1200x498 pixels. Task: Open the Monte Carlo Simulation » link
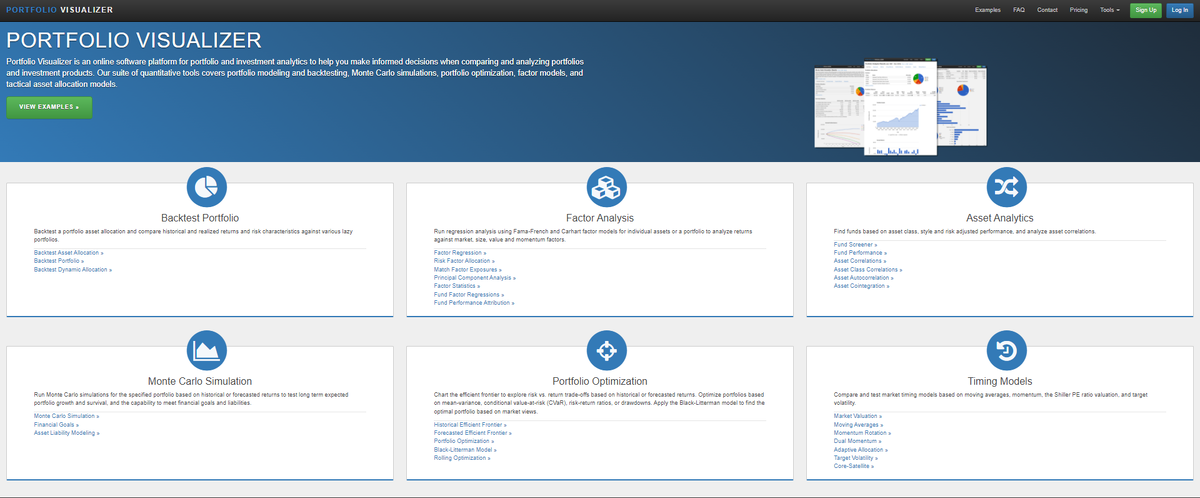point(69,416)
